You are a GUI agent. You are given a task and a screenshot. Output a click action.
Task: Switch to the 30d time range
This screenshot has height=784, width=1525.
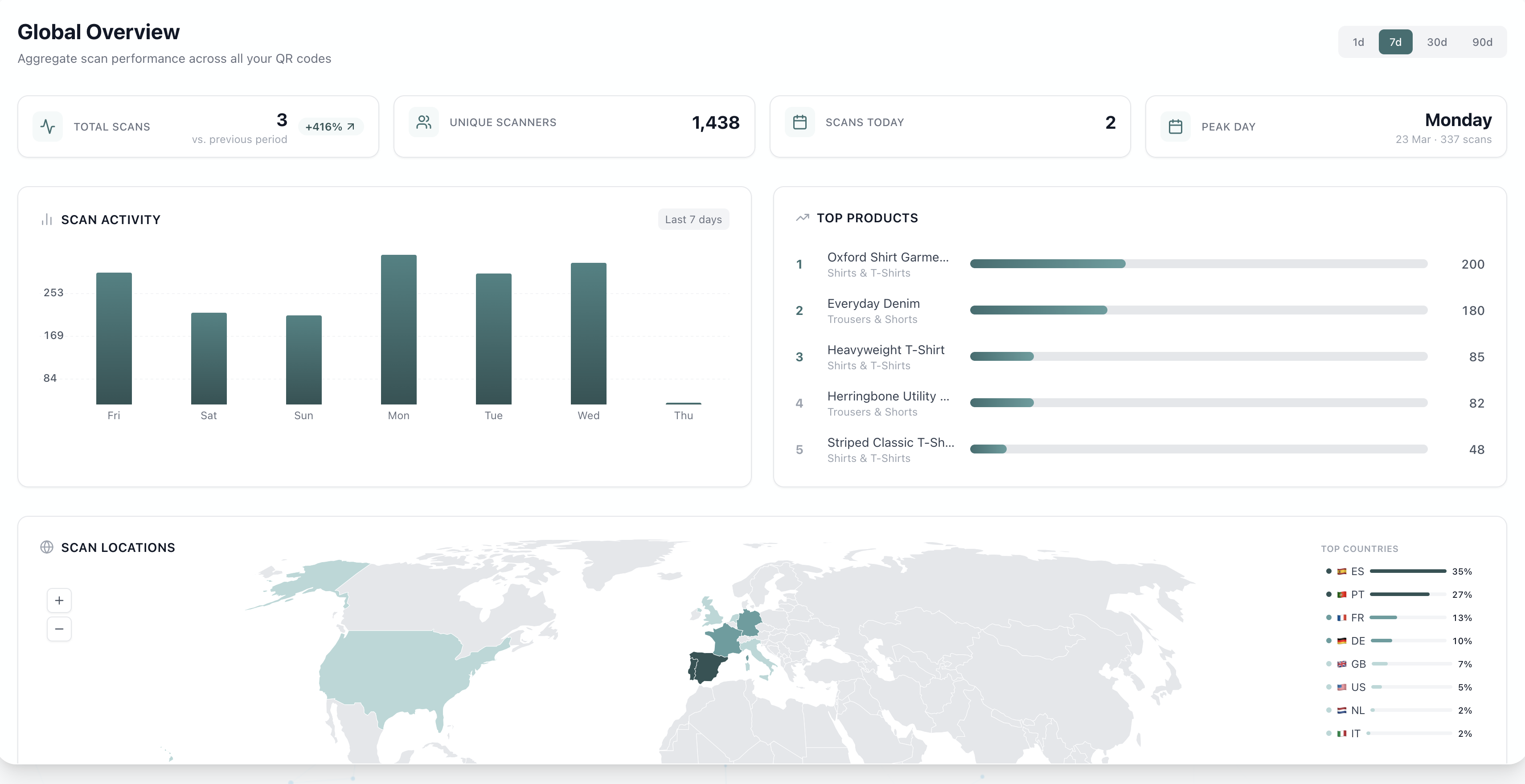click(x=1437, y=41)
